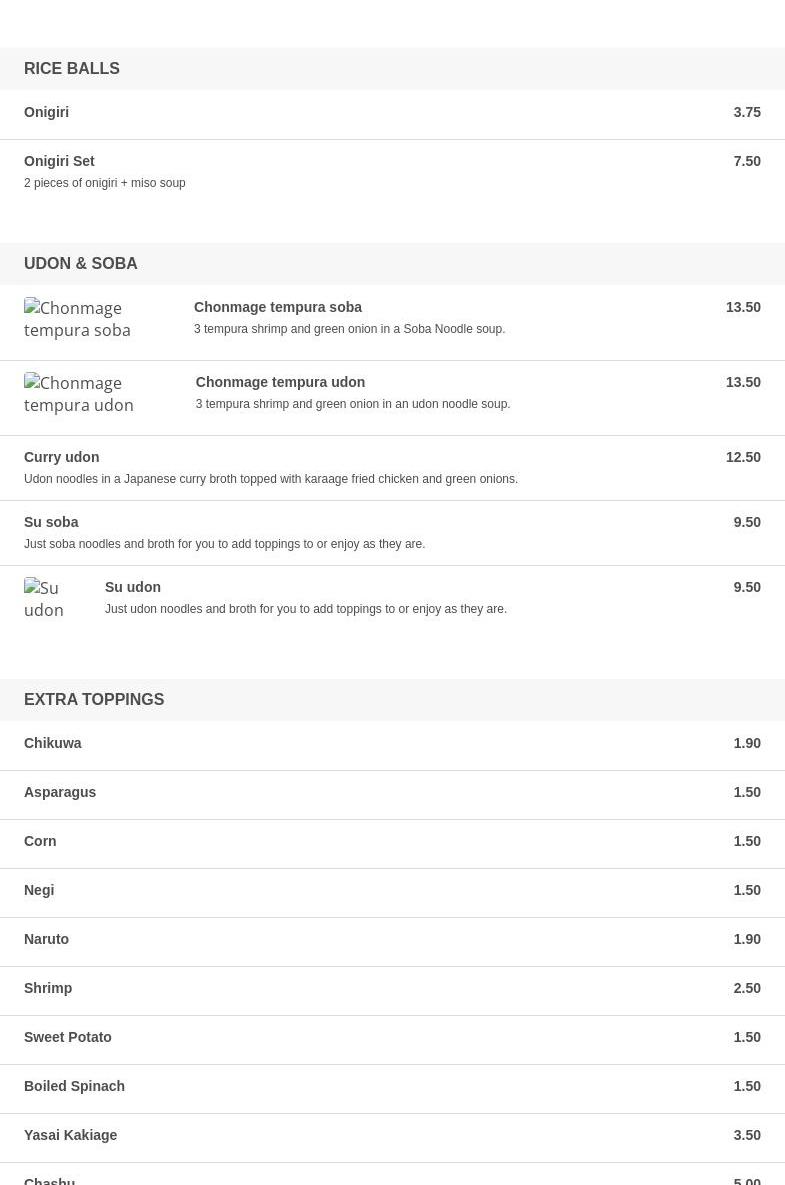Add Asparagus extra topping
Screen dimensions: 785x1185
coord(60,792)
